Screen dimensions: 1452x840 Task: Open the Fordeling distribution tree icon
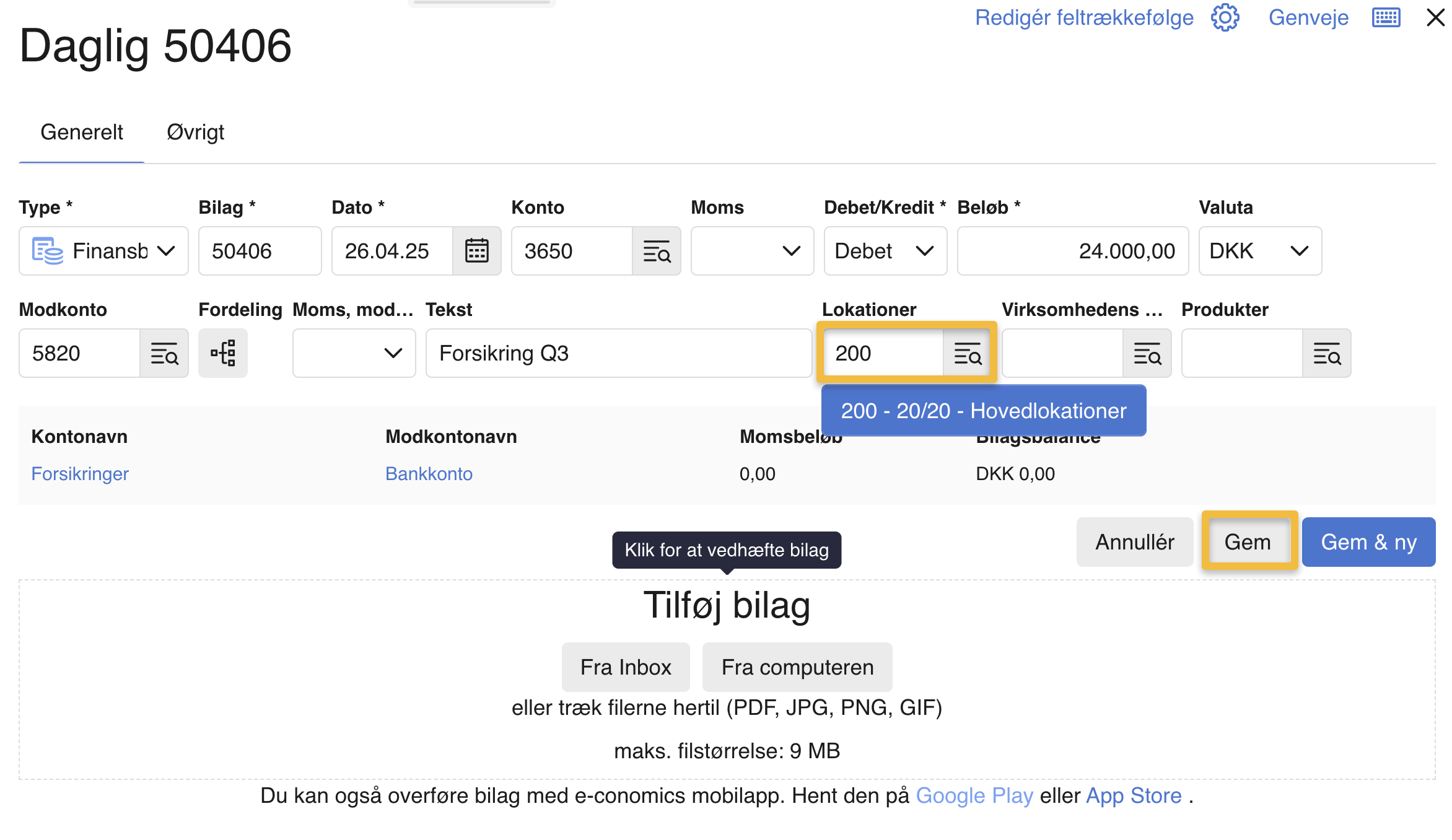223,353
